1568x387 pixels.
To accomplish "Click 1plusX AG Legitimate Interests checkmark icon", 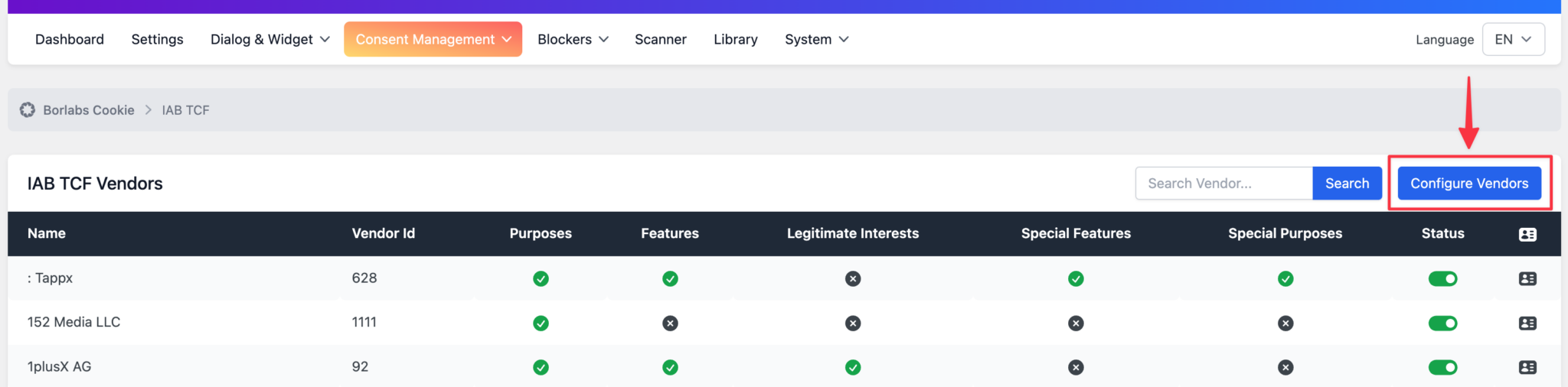I will 853,368.
